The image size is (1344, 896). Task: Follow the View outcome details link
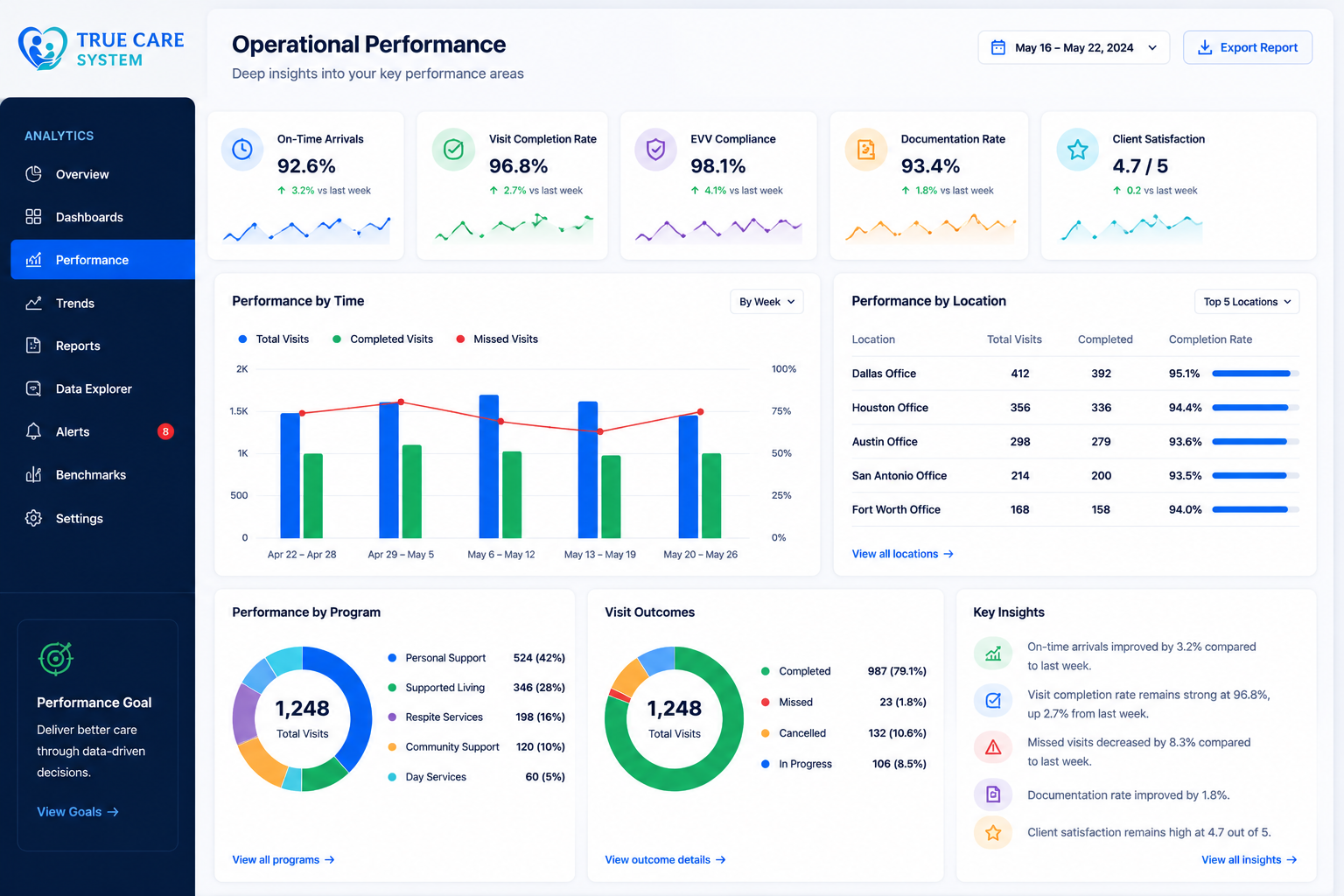[665, 860]
